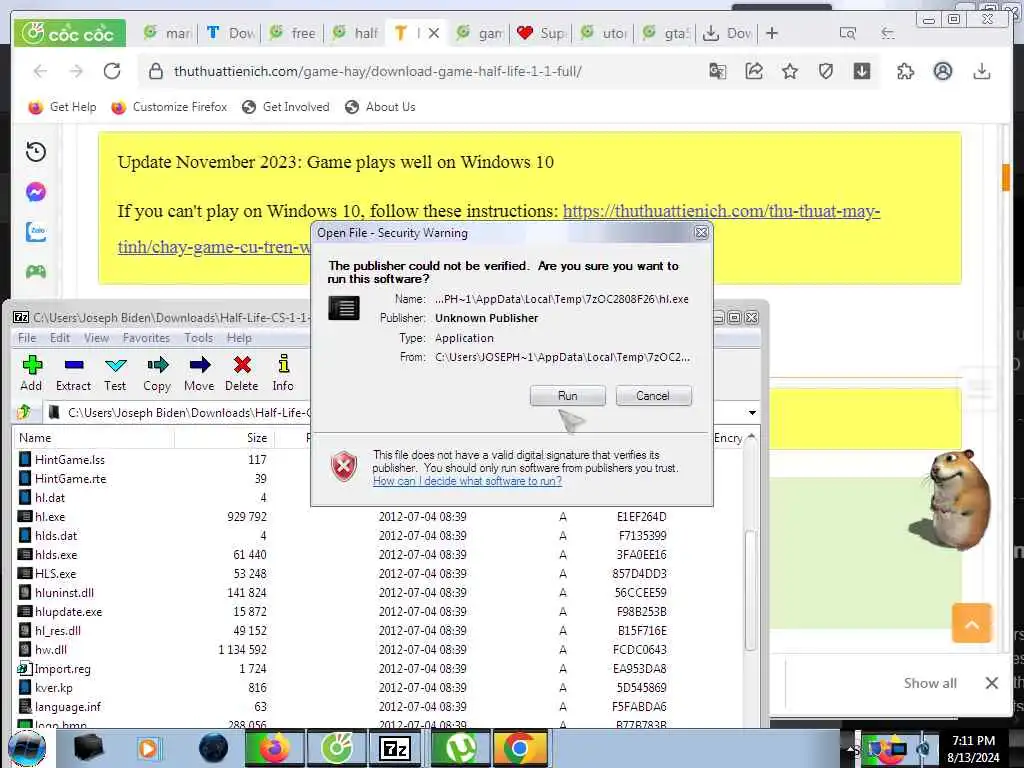Sort 7-Zip list by Size column
Image resolution: width=1024 pixels, height=768 pixels.
[224, 438]
